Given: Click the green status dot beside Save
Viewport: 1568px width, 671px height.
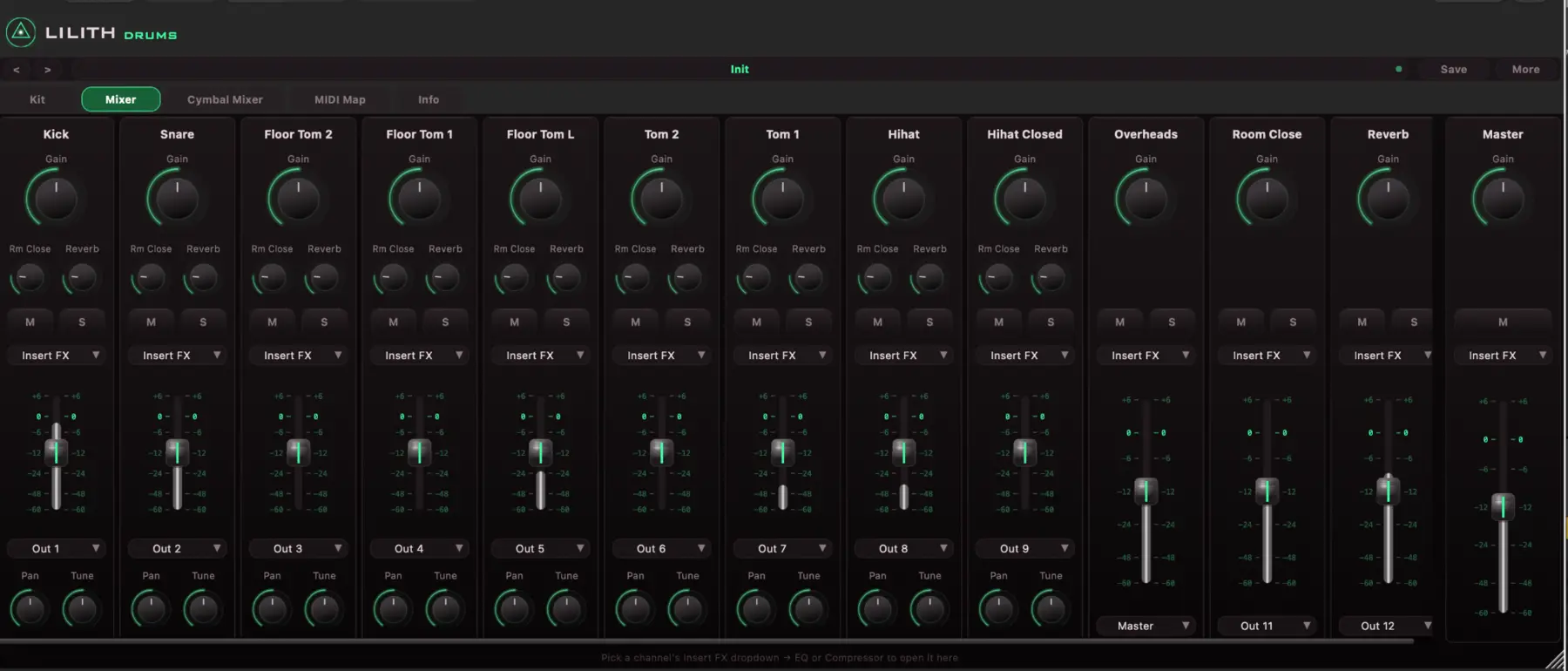Looking at the screenshot, I should (1399, 69).
